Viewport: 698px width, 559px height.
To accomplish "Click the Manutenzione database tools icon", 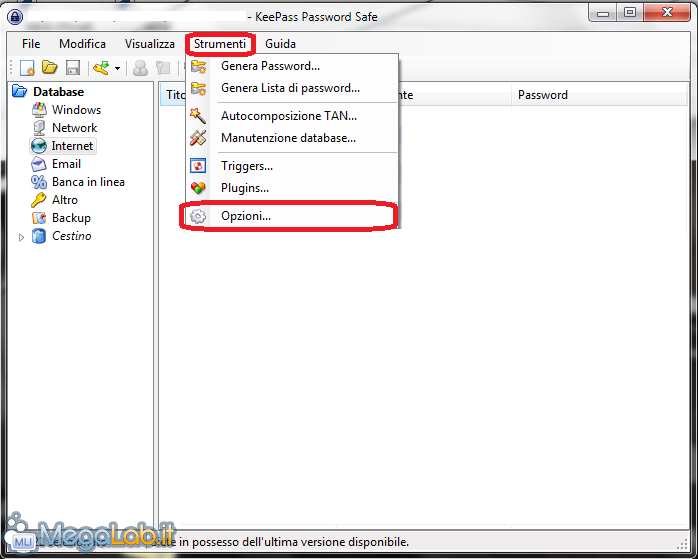I will point(198,138).
